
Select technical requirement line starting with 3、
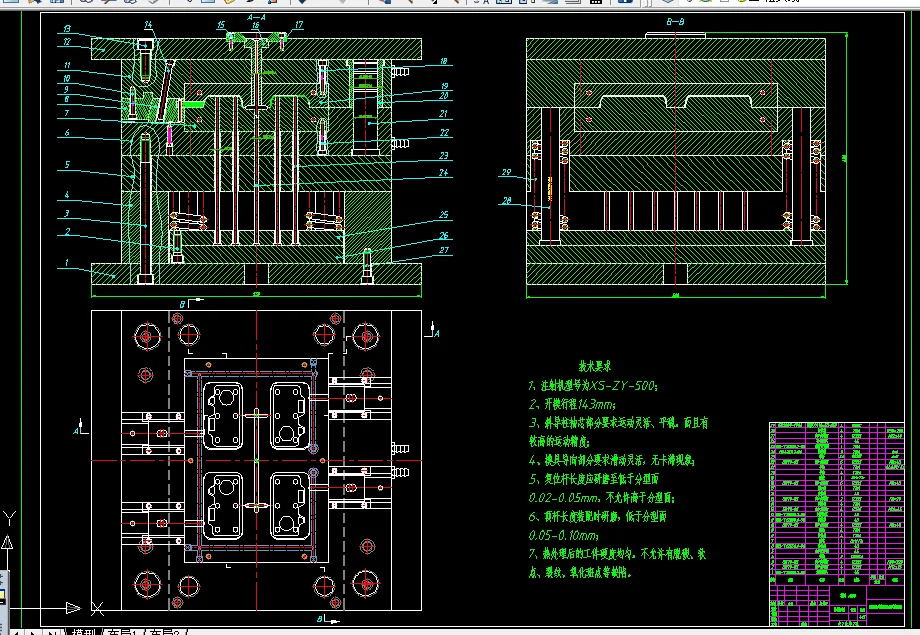point(618,423)
